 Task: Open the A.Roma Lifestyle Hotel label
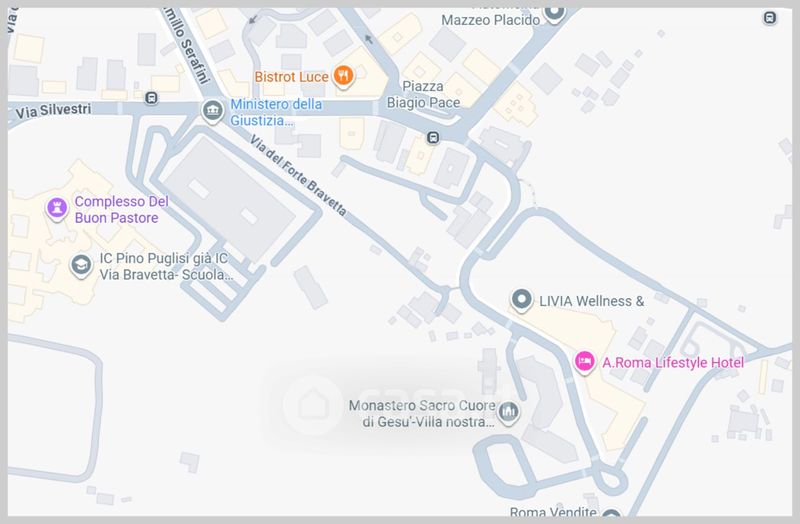coord(673,363)
